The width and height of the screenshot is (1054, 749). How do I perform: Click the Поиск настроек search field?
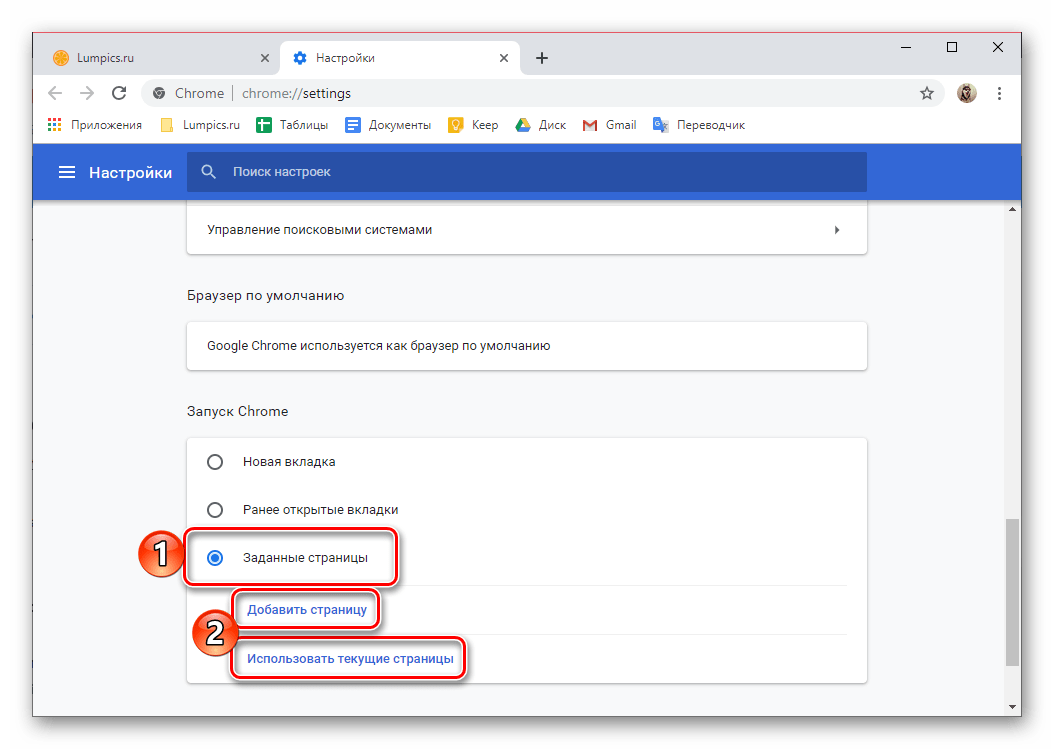tap(526, 172)
